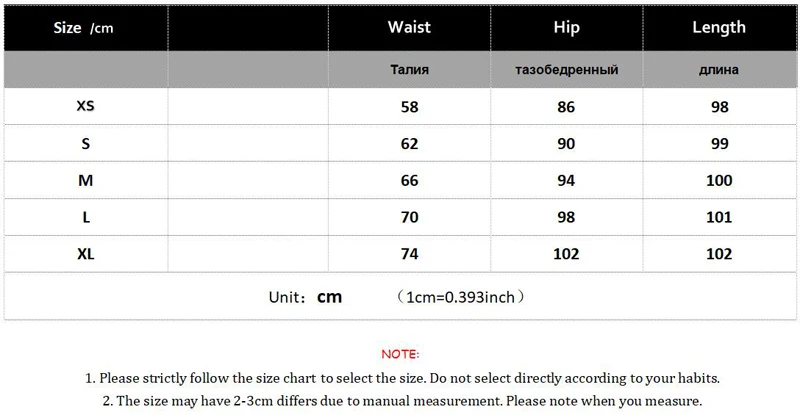Click the длина subheader cell

pyautogui.click(x=718, y=69)
